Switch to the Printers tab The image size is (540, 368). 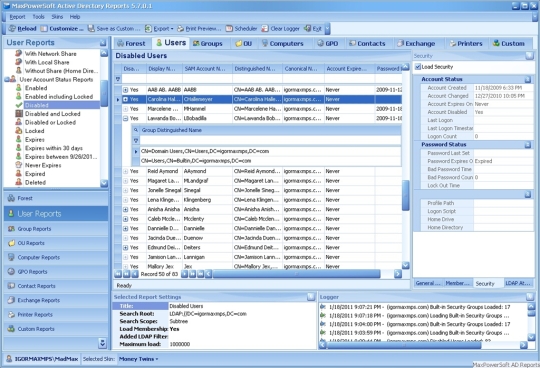coord(466,43)
